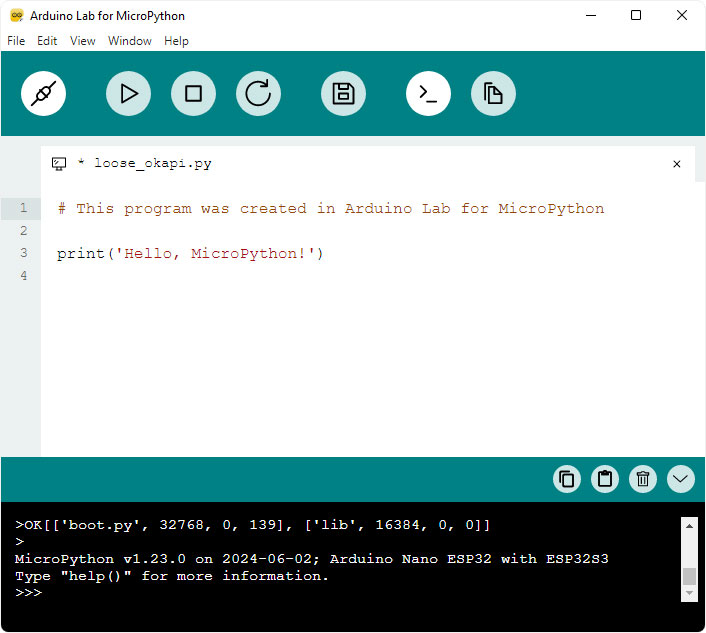Screen dimensions: 706x633
Task: Click the terminal scrollbar thumb
Action: (x=689, y=576)
